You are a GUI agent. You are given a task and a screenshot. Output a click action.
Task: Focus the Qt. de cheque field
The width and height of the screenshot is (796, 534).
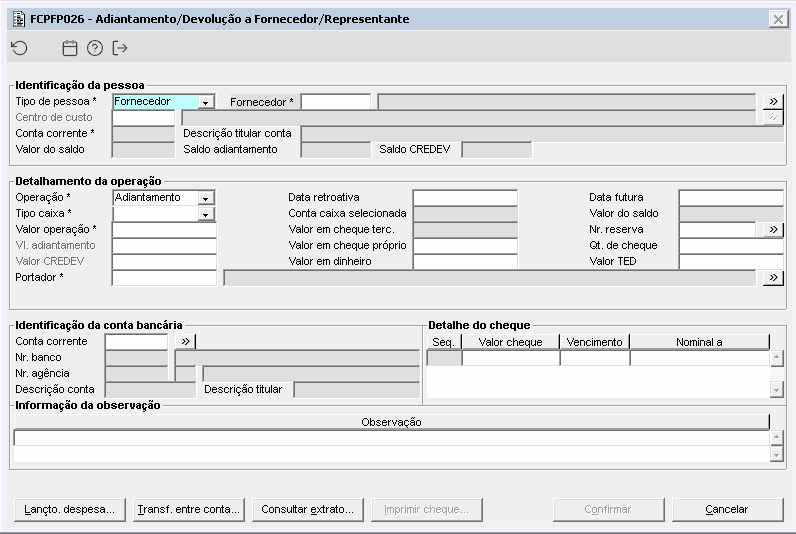(x=731, y=246)
